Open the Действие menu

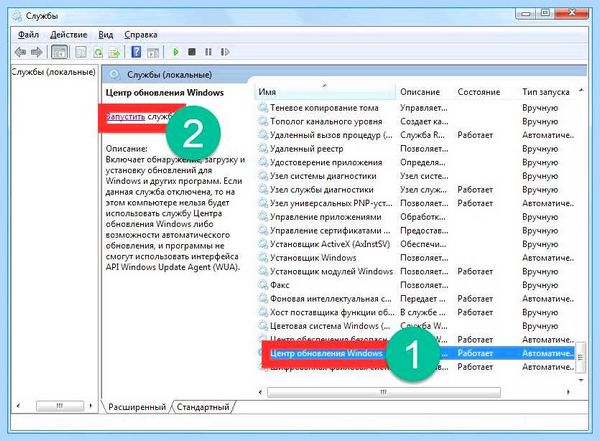pos(68,34)
